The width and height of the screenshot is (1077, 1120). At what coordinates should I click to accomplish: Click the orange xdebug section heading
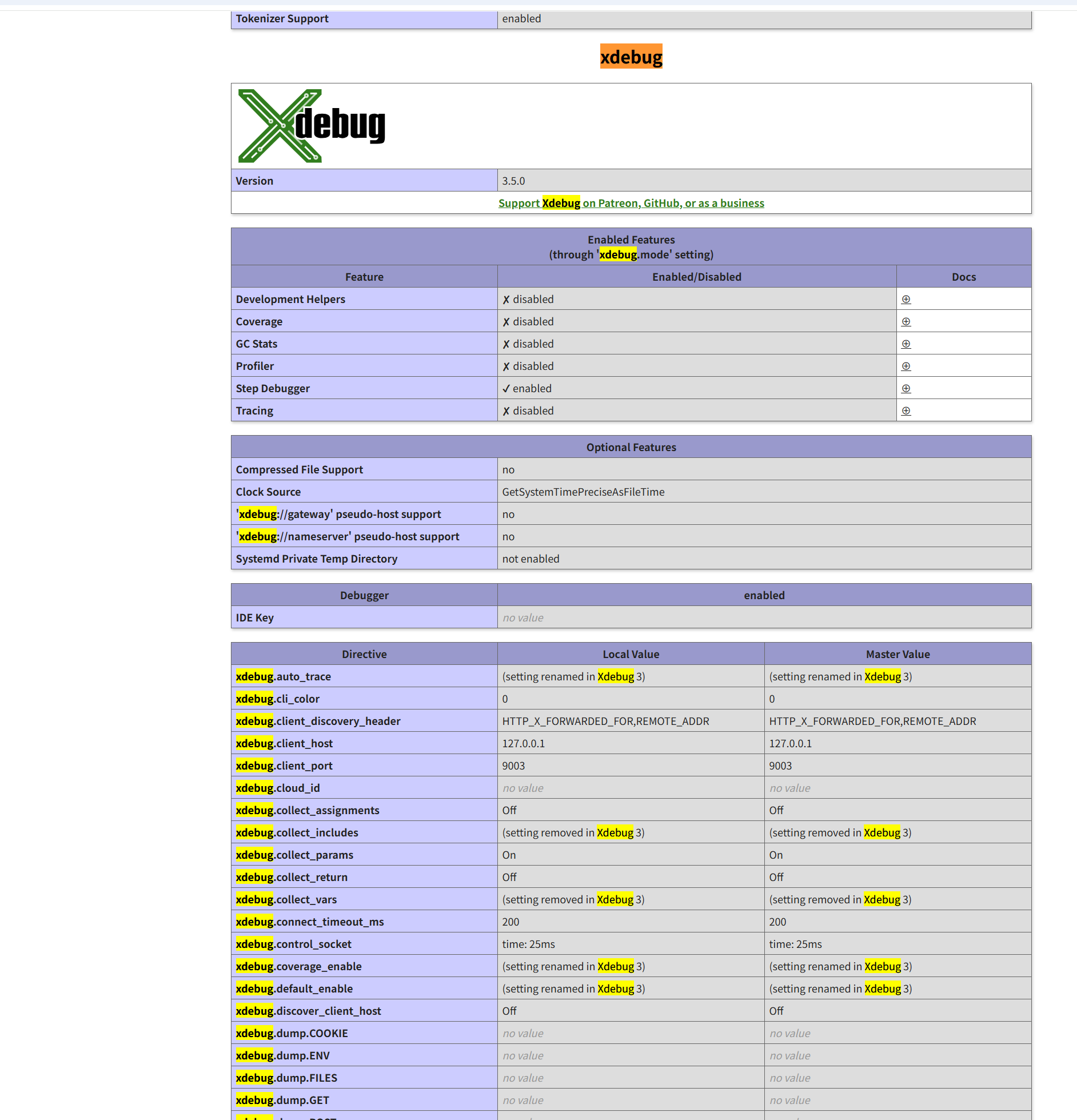tap(631, 57)
